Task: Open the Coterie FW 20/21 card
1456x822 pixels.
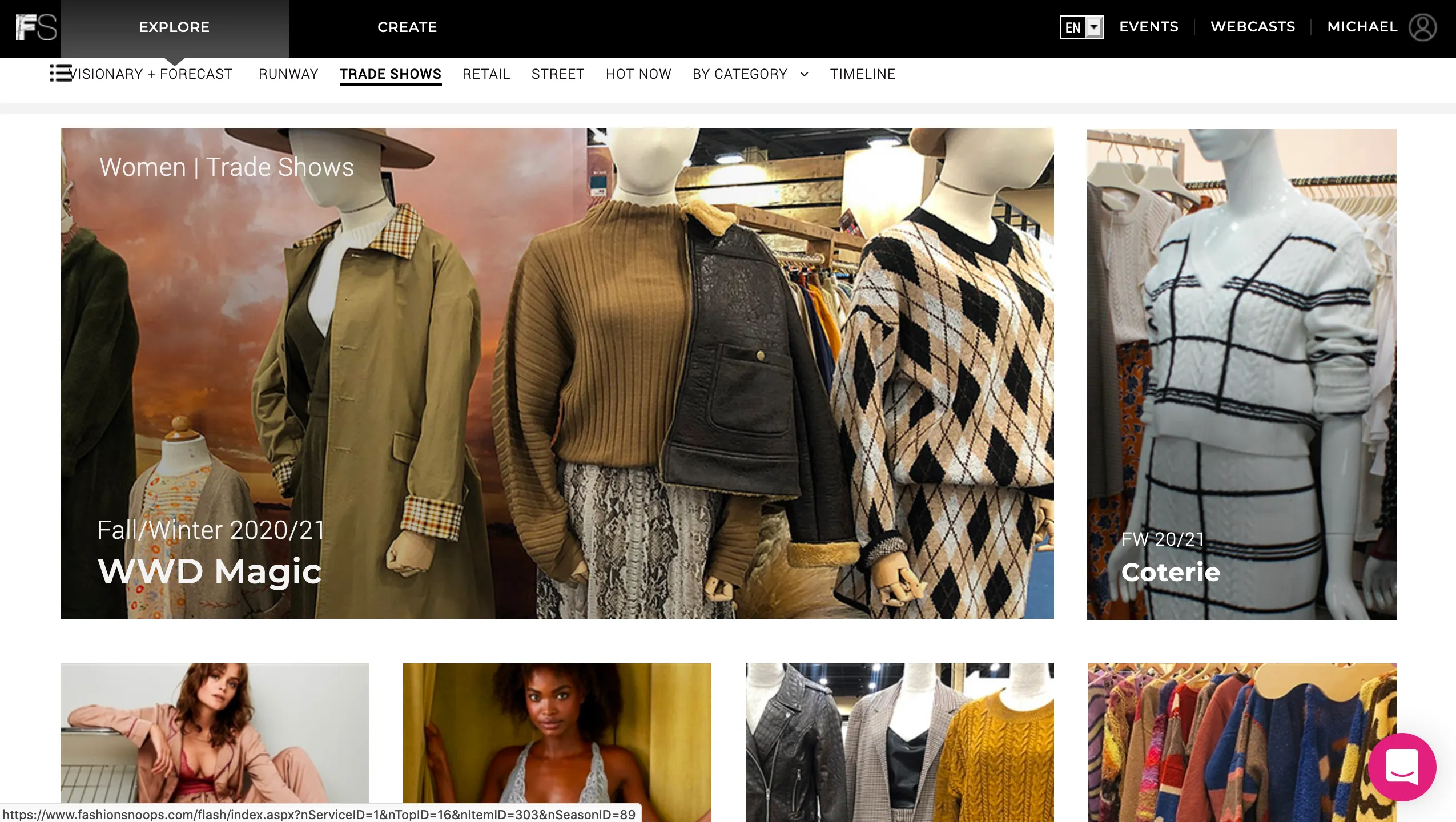Action: pos(1242,374)
